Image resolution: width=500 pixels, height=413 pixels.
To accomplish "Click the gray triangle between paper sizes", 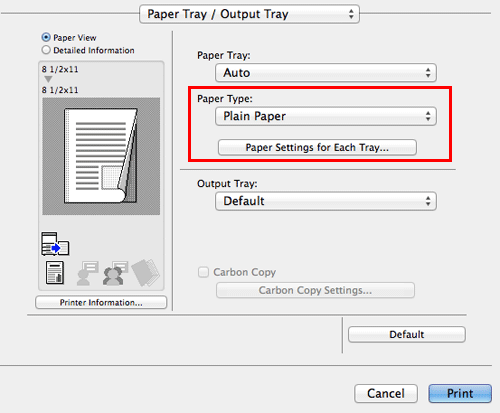I will coord(48,79).
